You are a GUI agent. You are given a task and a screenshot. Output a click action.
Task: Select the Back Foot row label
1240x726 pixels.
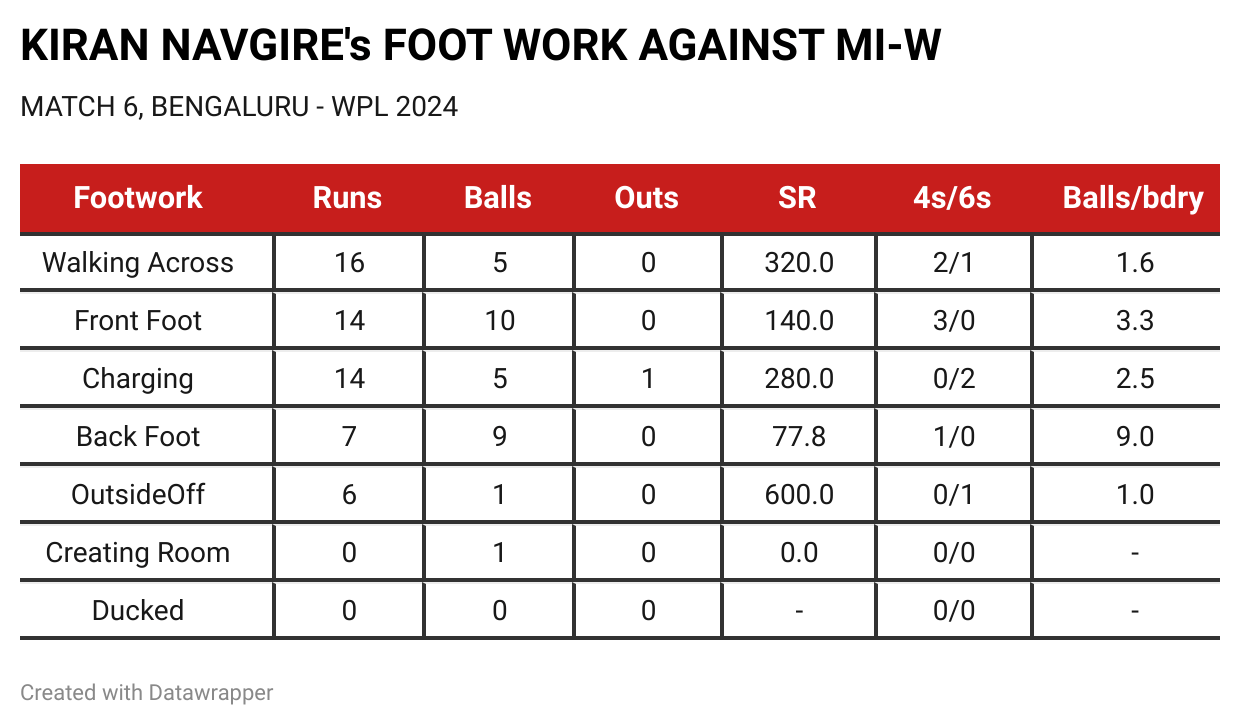tap(138, 437)
